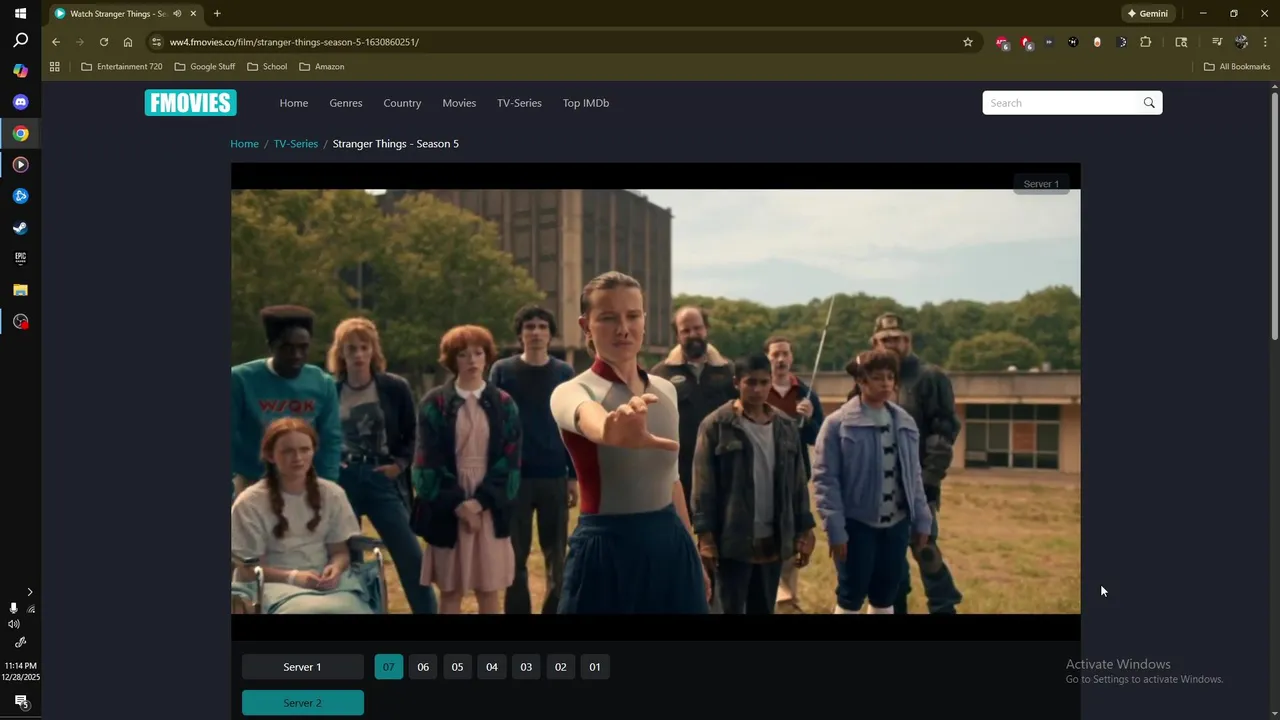Open the Chrome apps grid shortcut
Image resolution: width=1280 pixels, height=720 pixels.
click(x=55, y=67)
